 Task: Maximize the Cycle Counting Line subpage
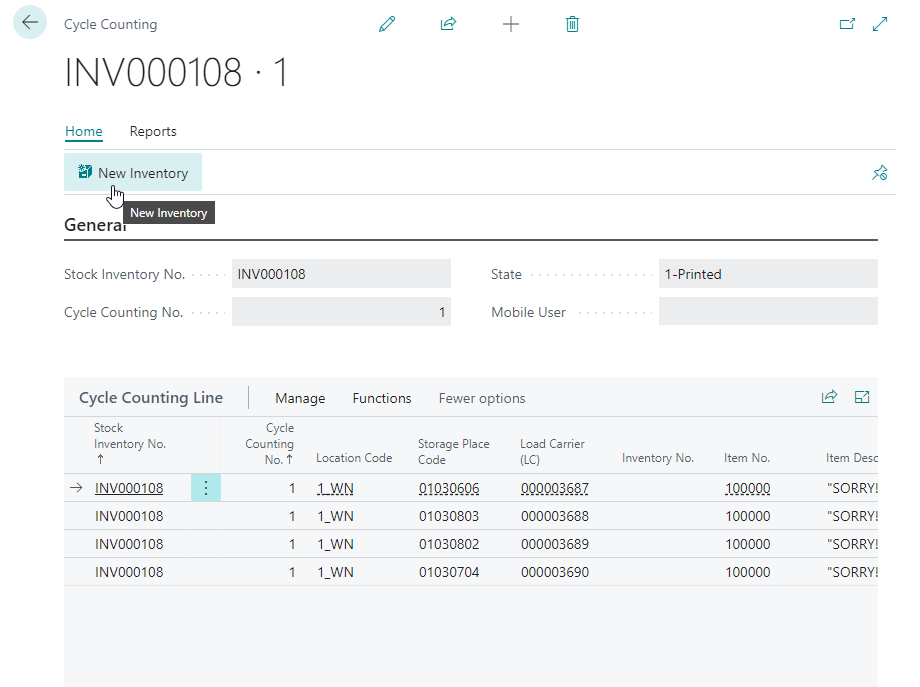coord(862,397)
